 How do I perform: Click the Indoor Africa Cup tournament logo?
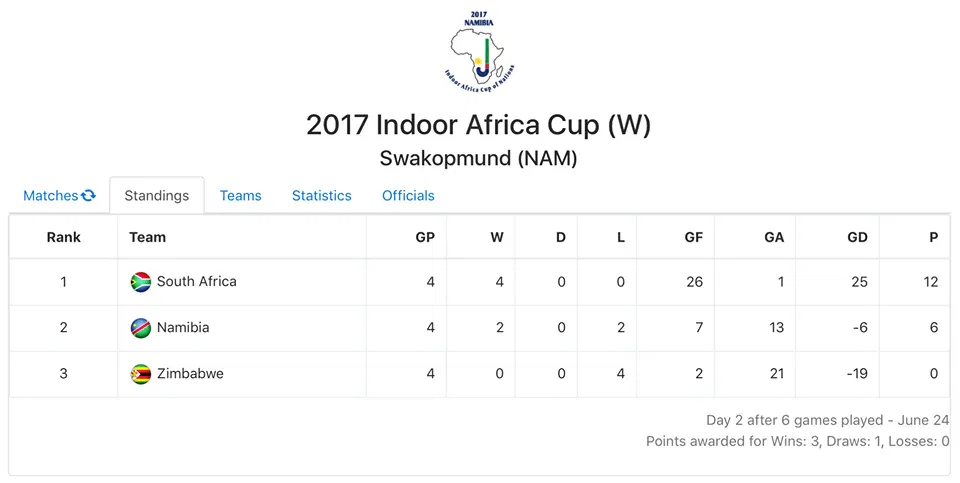coord(479,52)
